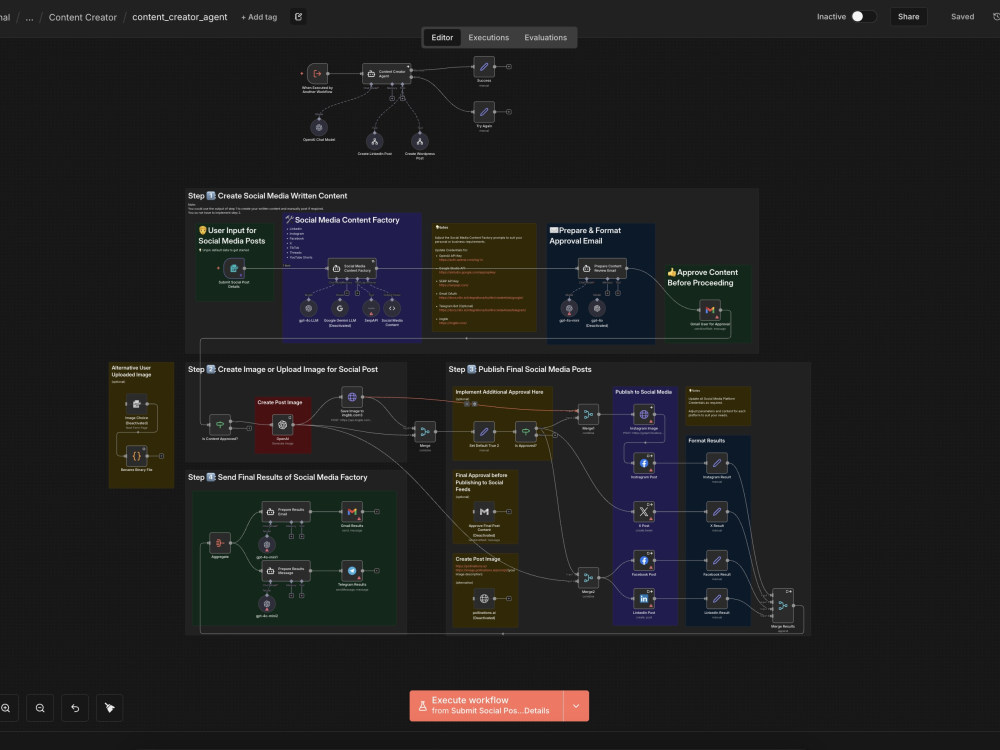This screenshot has height=750, width=1000.
Task: Select the Telegram Results node
Action: (351, 571)
